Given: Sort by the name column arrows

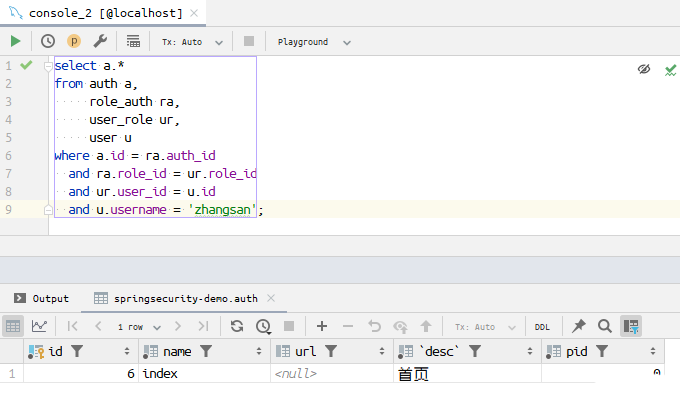Looking at the screenshot, I should coord(259,351).
